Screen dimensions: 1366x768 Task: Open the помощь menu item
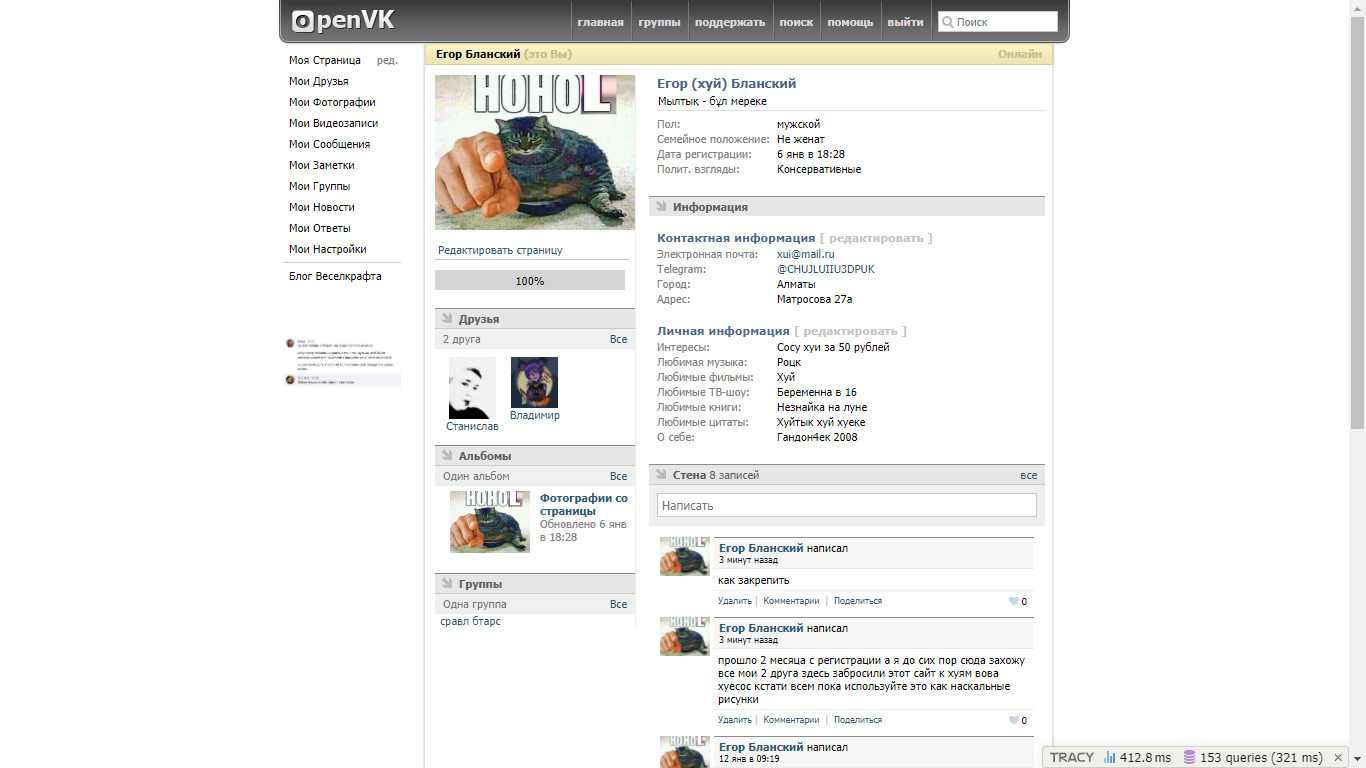(x=850, y=22)
